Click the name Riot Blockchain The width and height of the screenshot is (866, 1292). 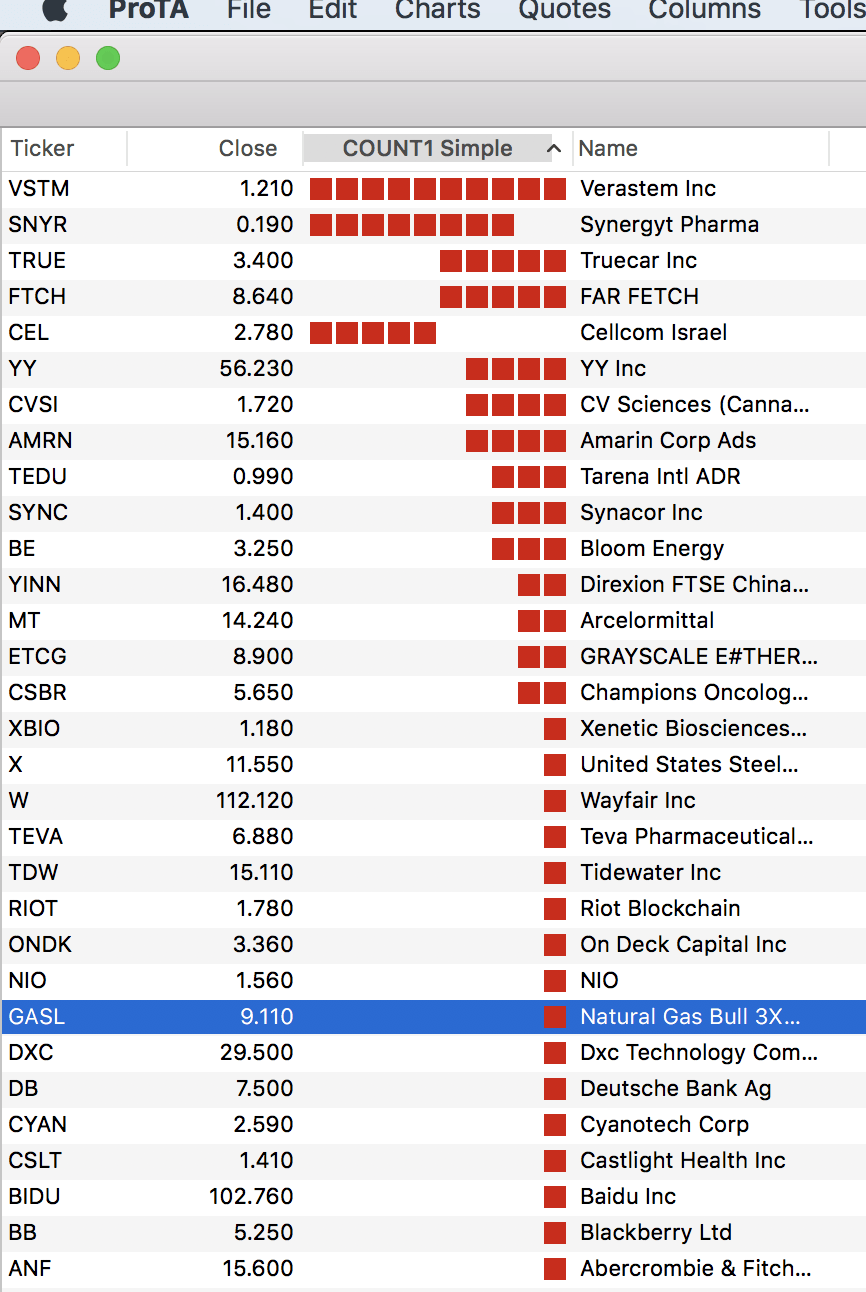[660, 908]
